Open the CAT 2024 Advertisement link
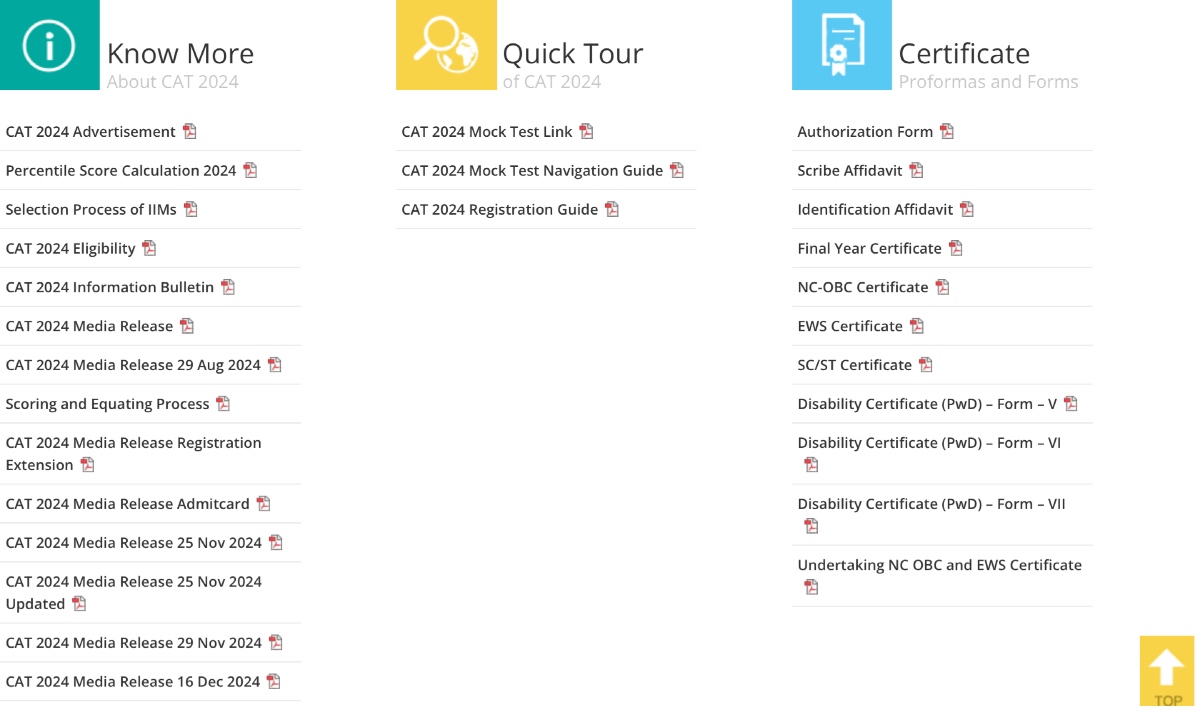 90,132
